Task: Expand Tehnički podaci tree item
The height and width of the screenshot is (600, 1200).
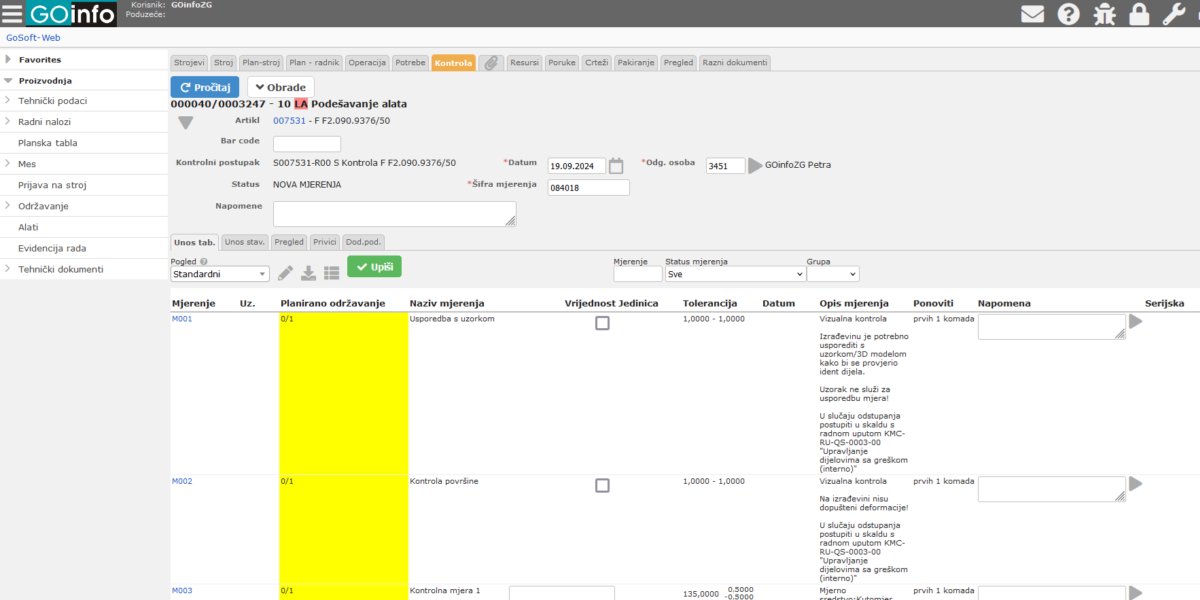Action: pyautogui.click(x=7, y=101)
